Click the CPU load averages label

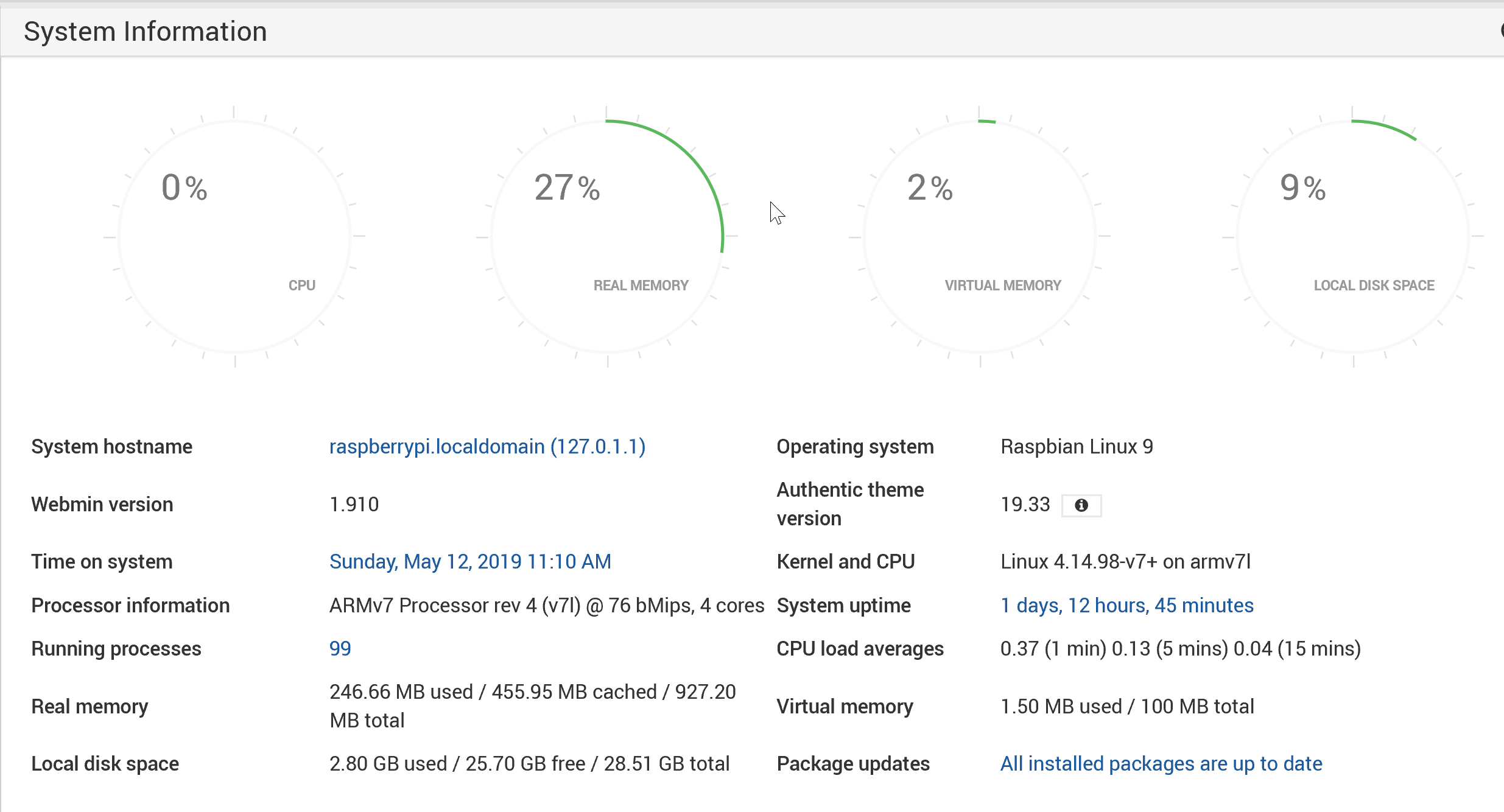point(860,649)
